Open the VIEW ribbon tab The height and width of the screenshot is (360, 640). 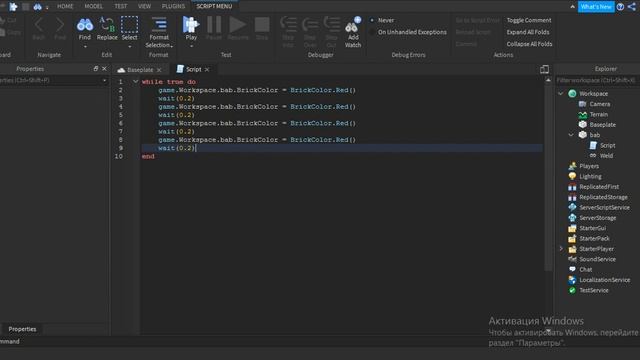pos(144,6)
